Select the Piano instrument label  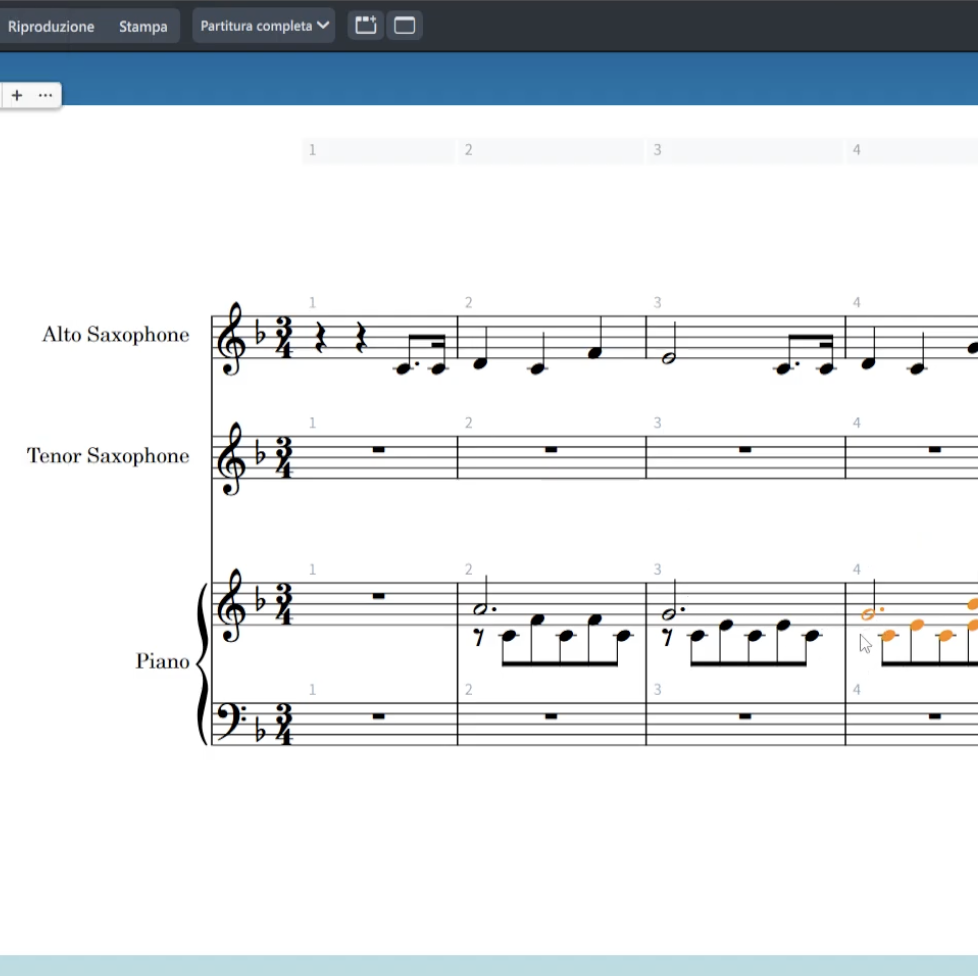[x=162, y=662]
